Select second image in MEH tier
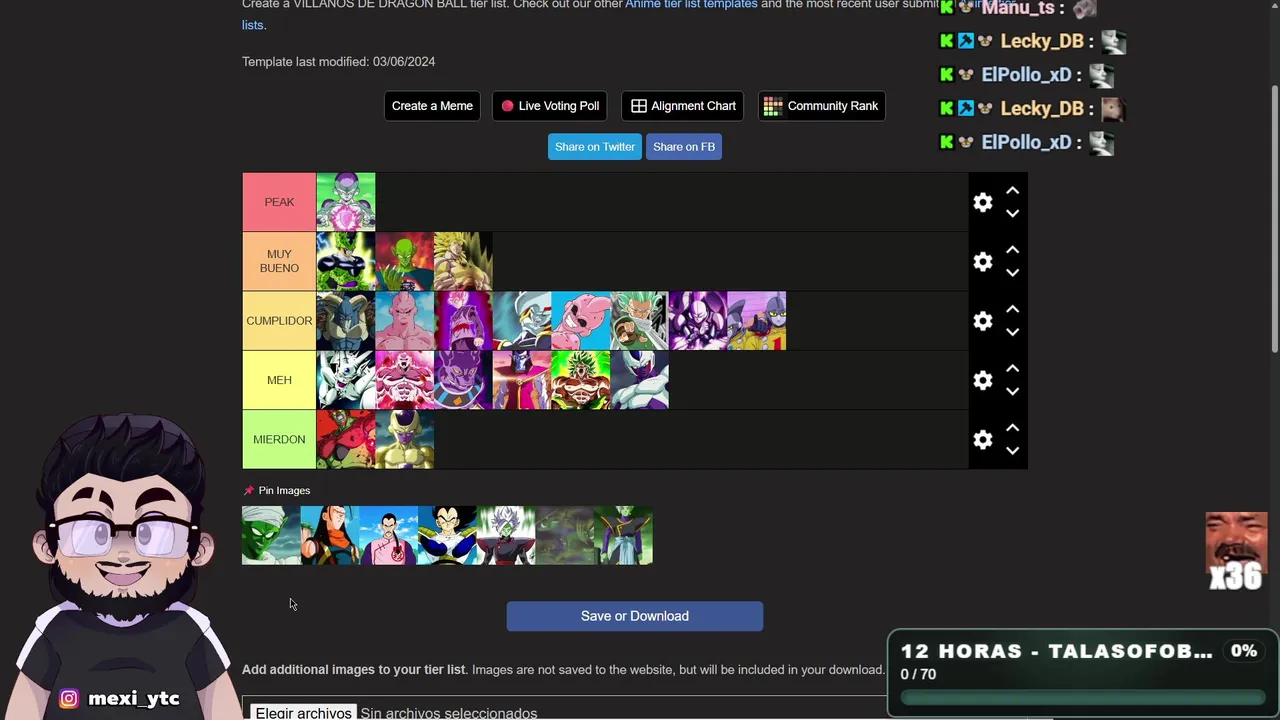This screenshot has height=720, width=1280. pos(404,380)
